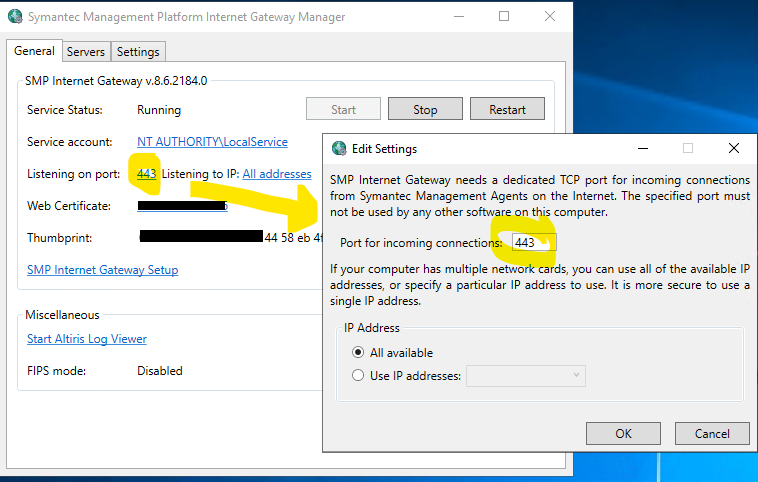Click the Running service status text
The width and height of the screenshot is (758, 482).
point(159,110)
